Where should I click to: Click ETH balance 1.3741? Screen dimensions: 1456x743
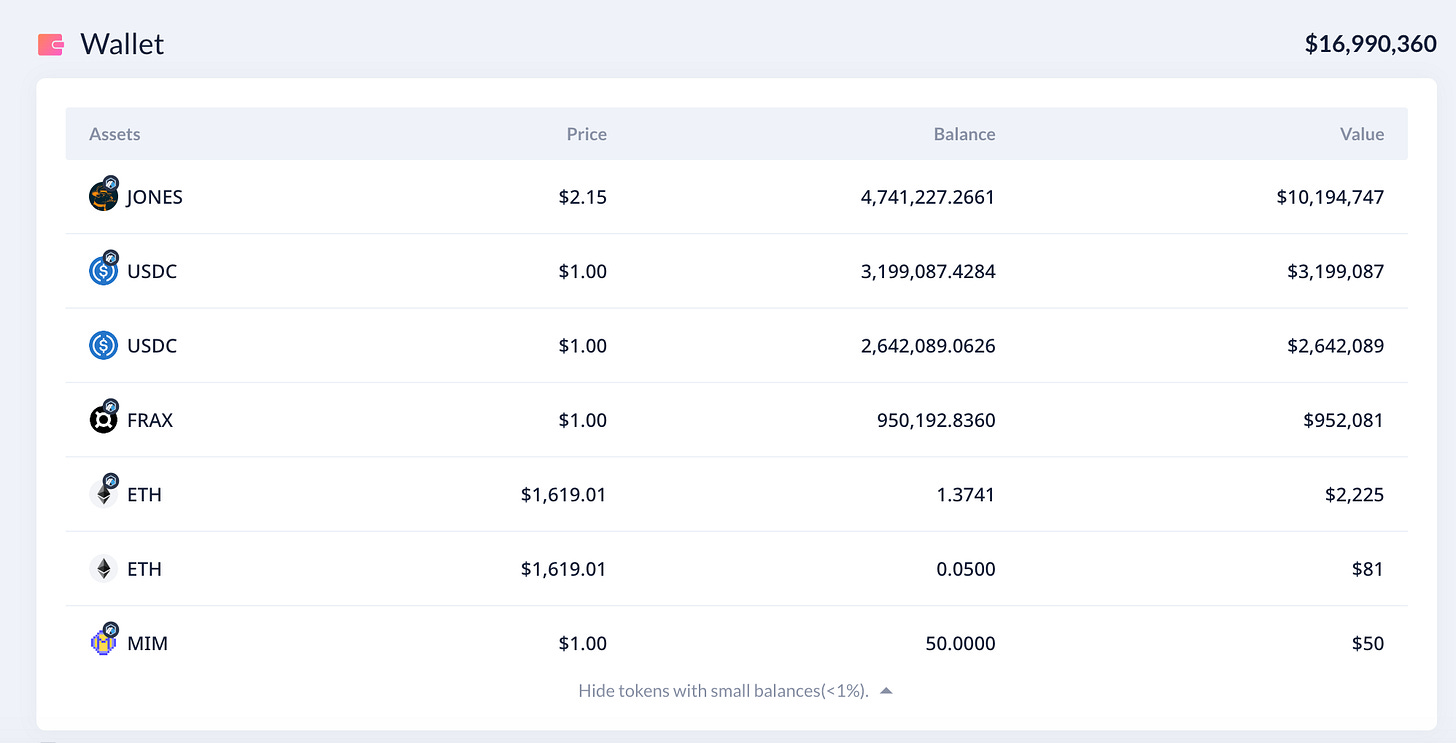pyautogui.click(x=967, y=494)
